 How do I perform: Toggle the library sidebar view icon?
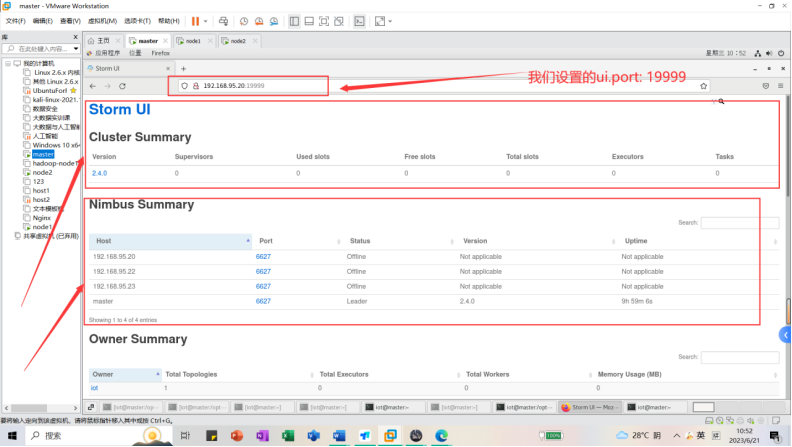coord(294,21)
